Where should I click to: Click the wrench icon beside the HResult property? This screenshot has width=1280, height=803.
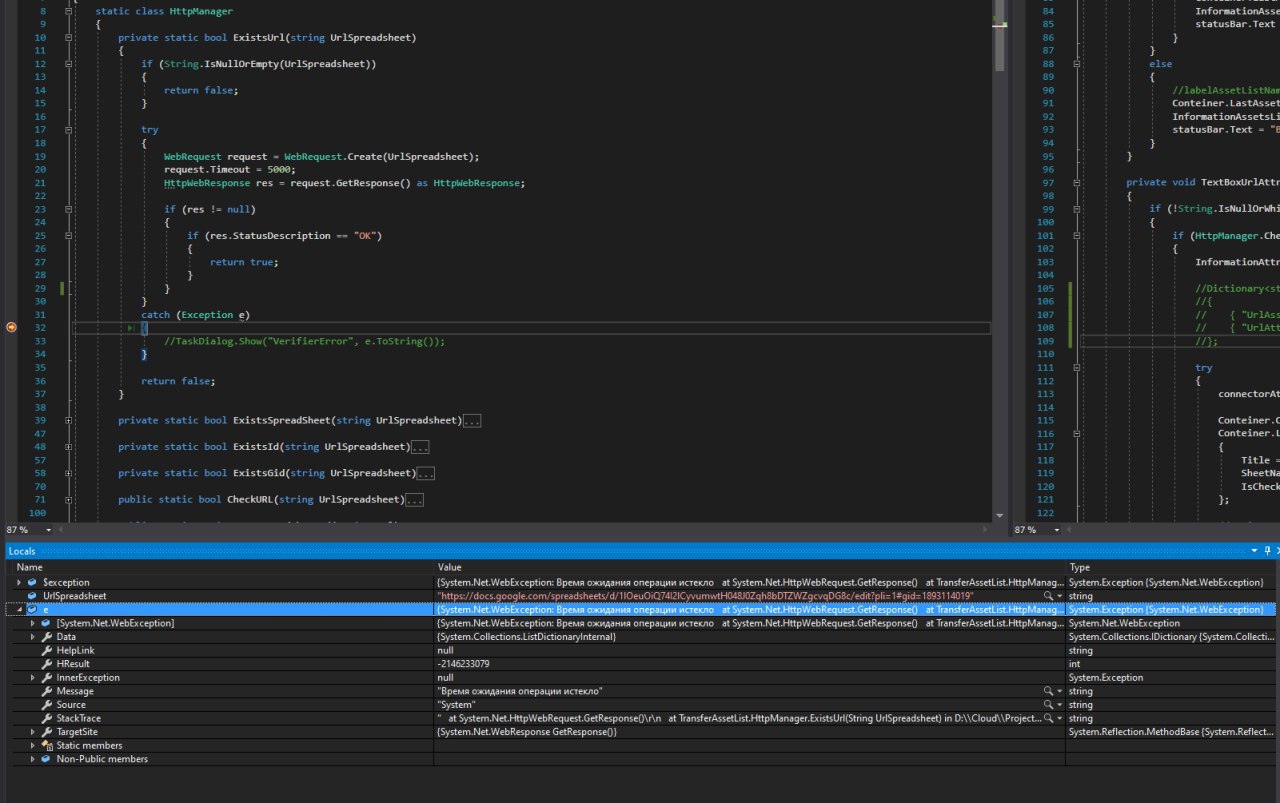pyautogui.click(x=47, y=664)
